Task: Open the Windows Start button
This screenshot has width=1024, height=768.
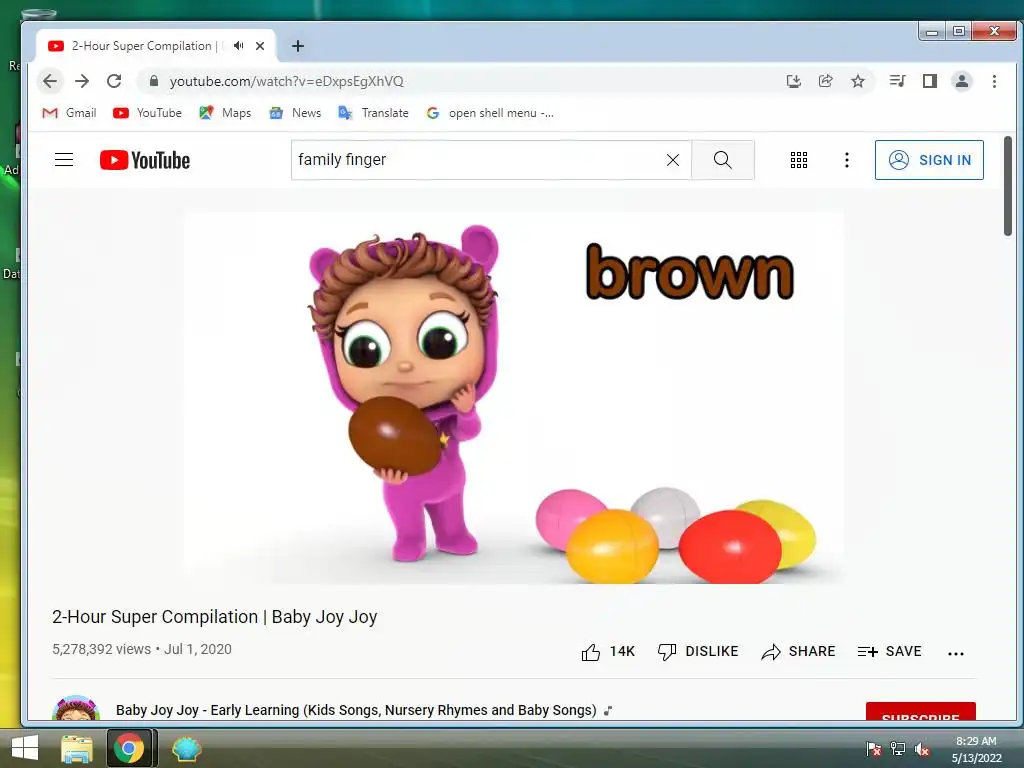Action: [25, 748]
